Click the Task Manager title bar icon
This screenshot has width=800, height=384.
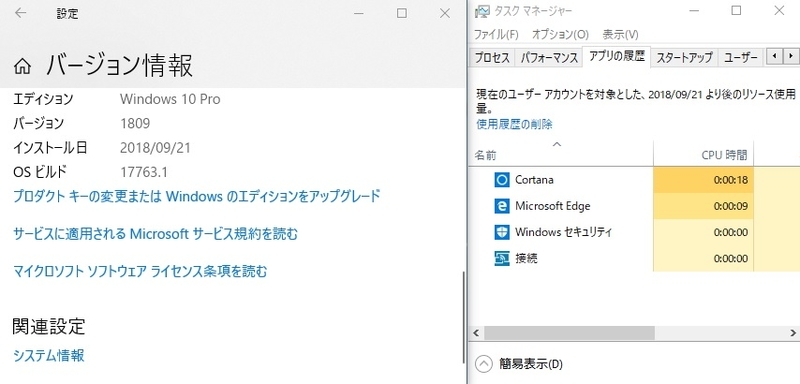(482, 11)
